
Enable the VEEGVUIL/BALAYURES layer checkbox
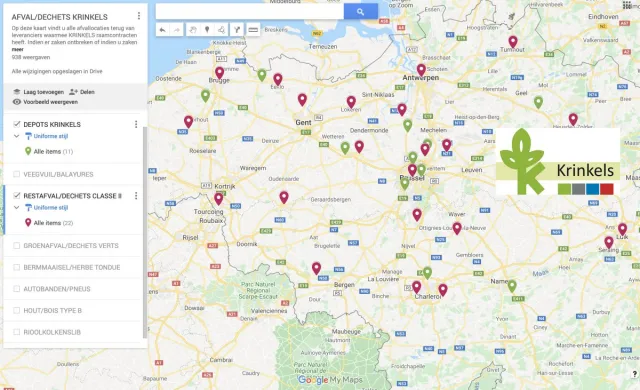17,174
